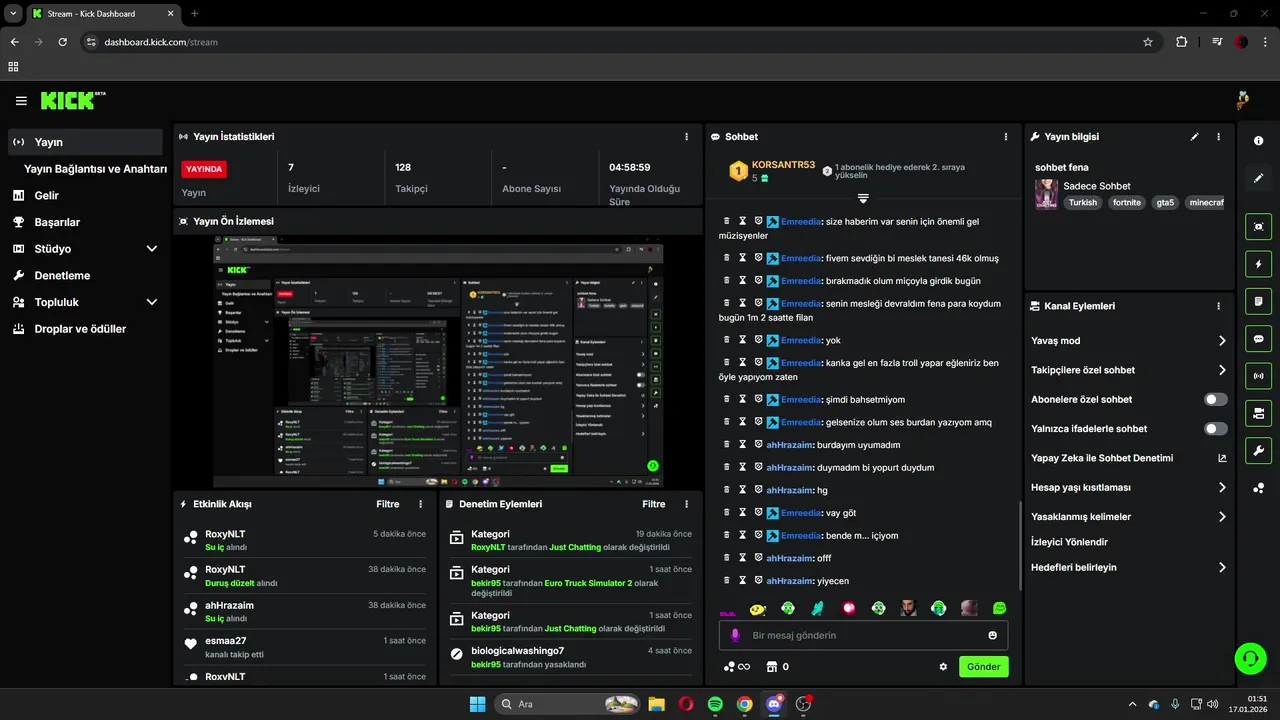
Task: Open Kanal Eylemleri three-dot menu
Action: (1218, 306)
